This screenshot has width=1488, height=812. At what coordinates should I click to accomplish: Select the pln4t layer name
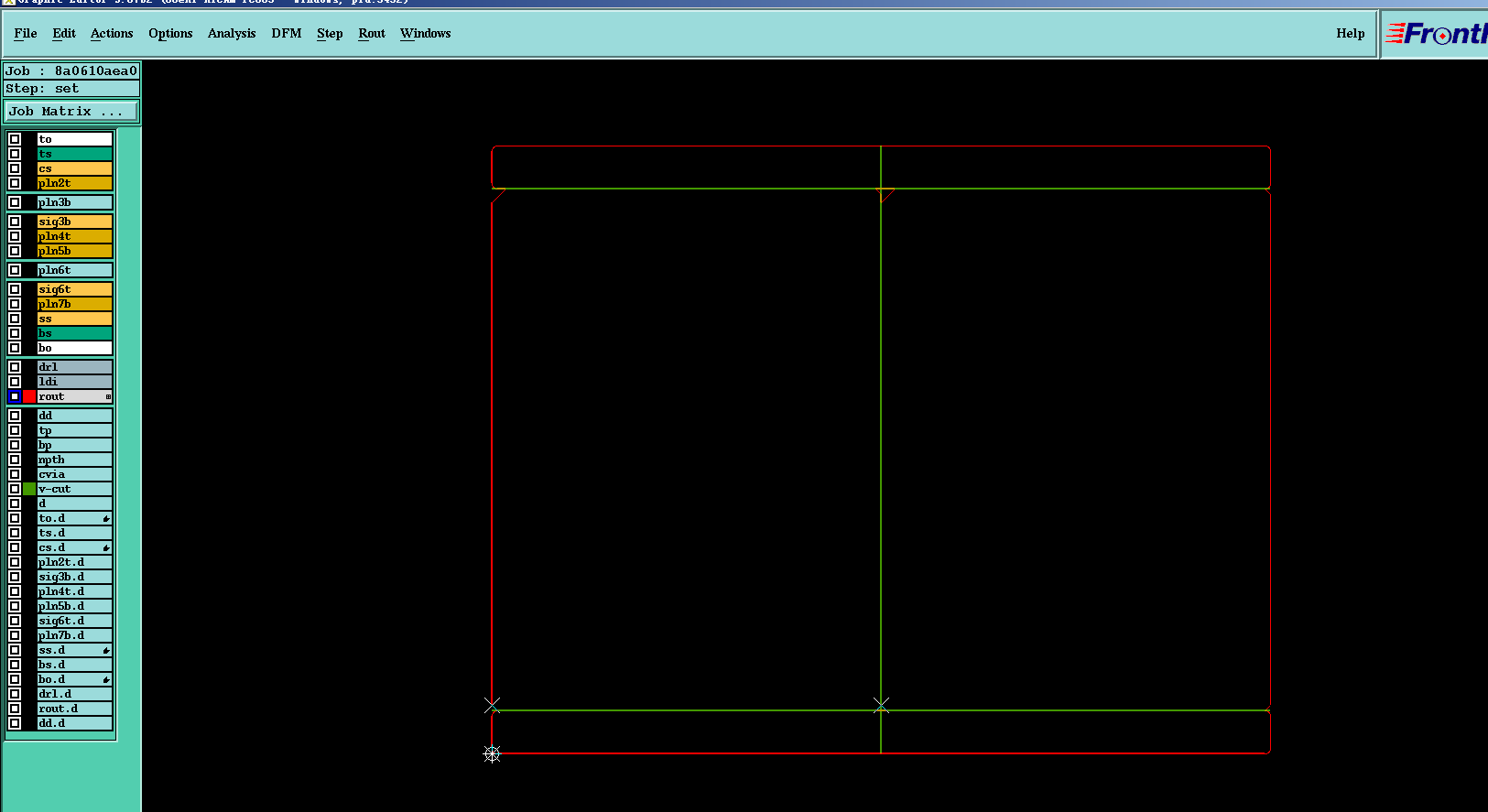pyautogui.click(x=74, y=236)
